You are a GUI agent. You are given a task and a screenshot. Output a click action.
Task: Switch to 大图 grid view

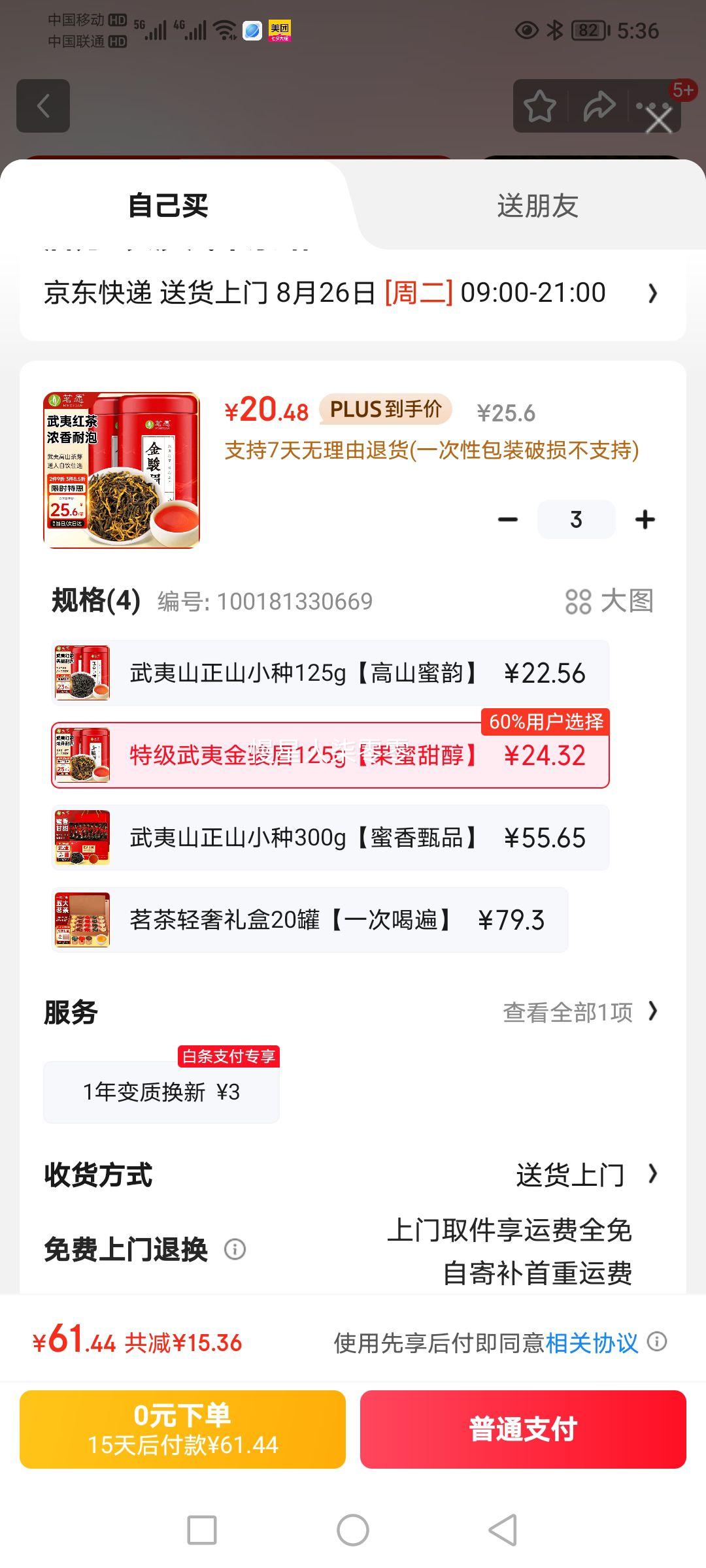click(609, 601)
